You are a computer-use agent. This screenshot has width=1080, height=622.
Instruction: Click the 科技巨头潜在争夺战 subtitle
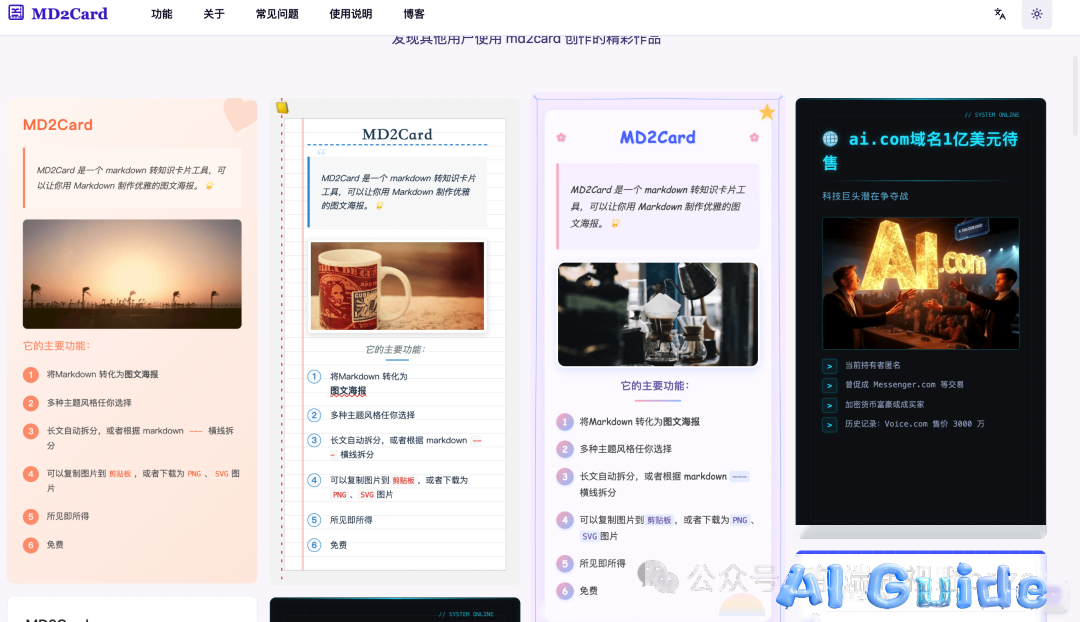865,196
